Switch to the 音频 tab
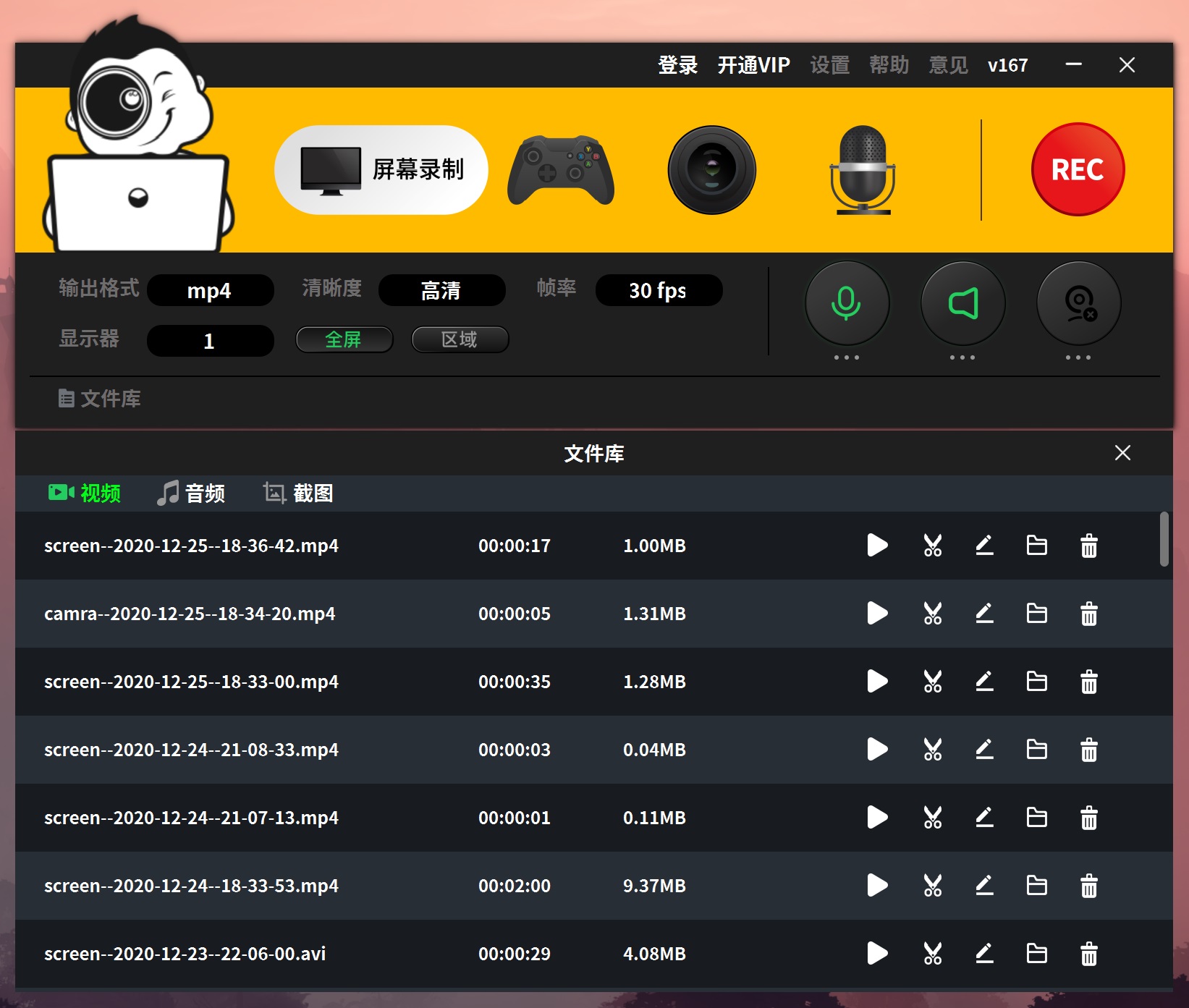The width and height of the screenshot is (1189, 1008). point(192,494)
